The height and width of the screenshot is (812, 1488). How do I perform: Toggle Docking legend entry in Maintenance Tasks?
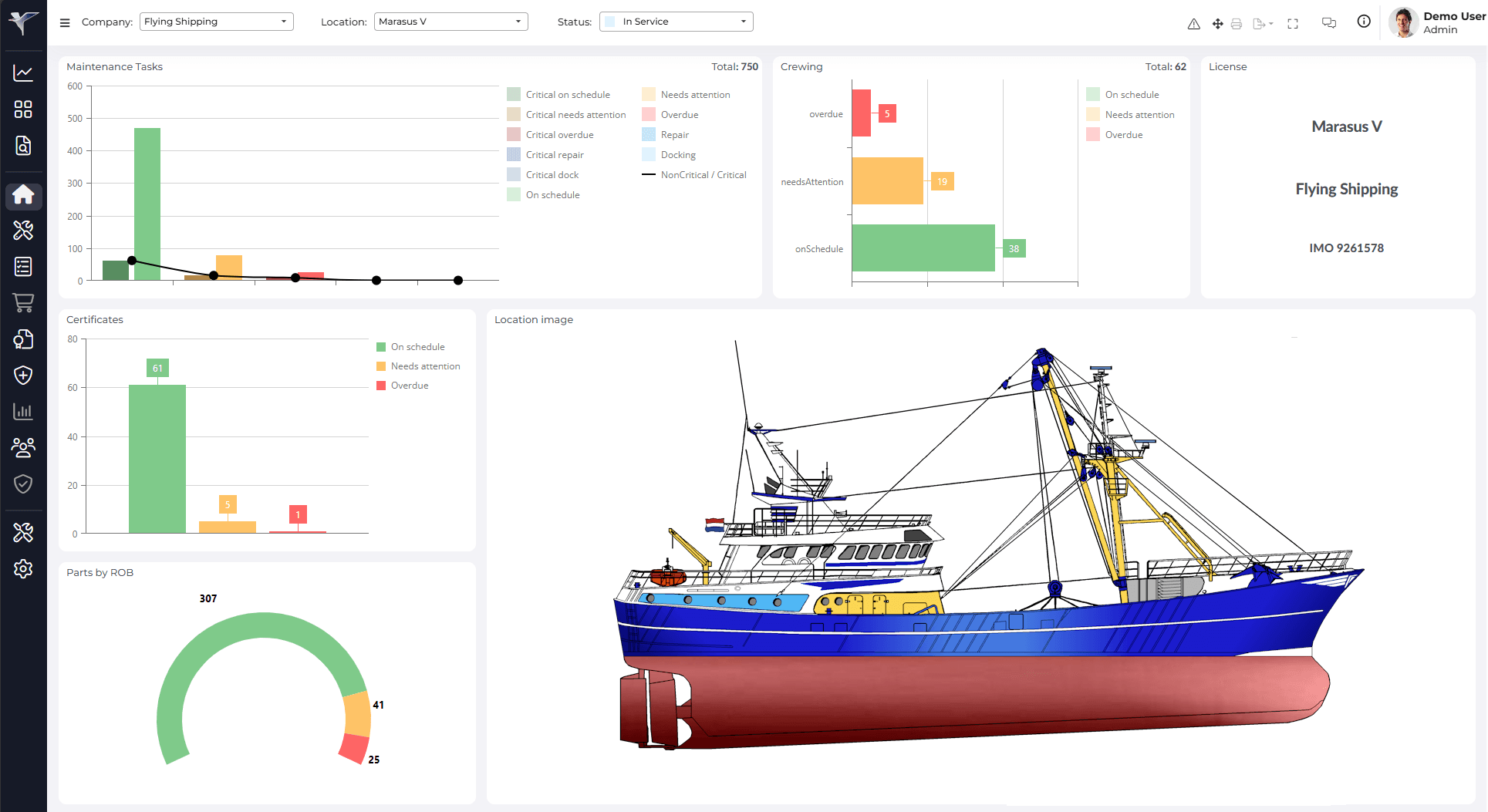pos(669,155)
